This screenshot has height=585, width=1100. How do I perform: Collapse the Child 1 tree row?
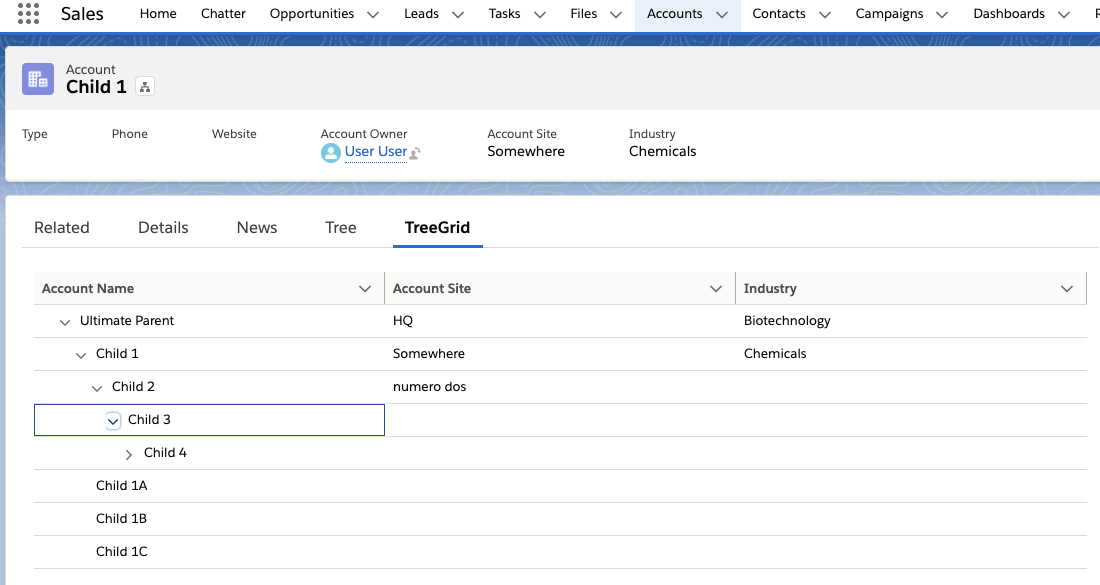pos(81,355)
